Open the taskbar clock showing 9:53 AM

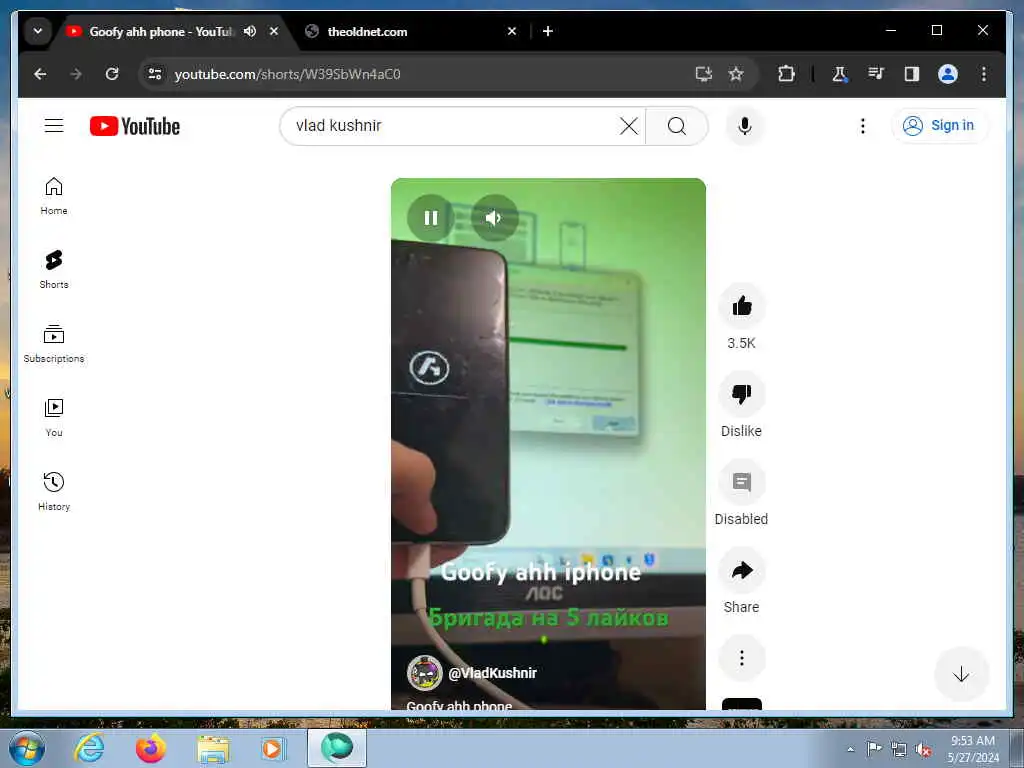point(973,749)
